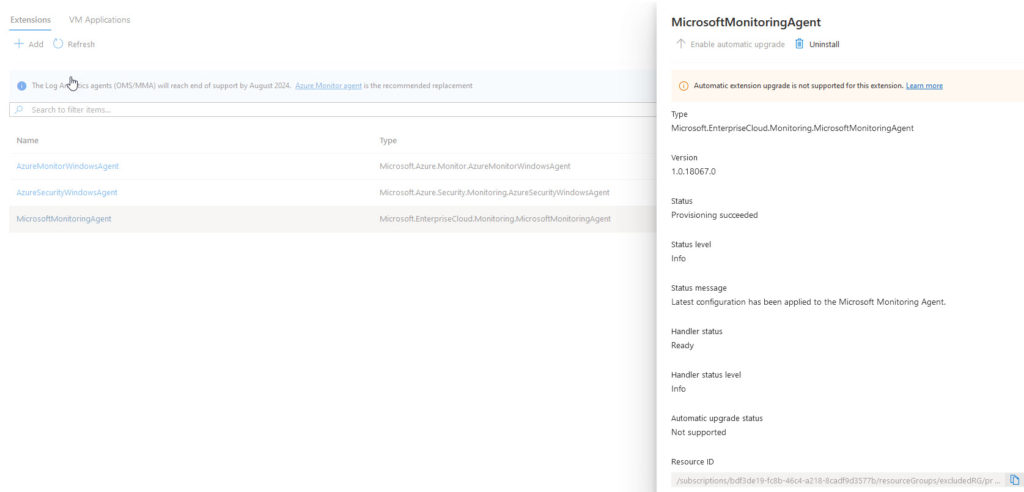
Task: Click the Version label in the details panel
Action: [684, 157]
